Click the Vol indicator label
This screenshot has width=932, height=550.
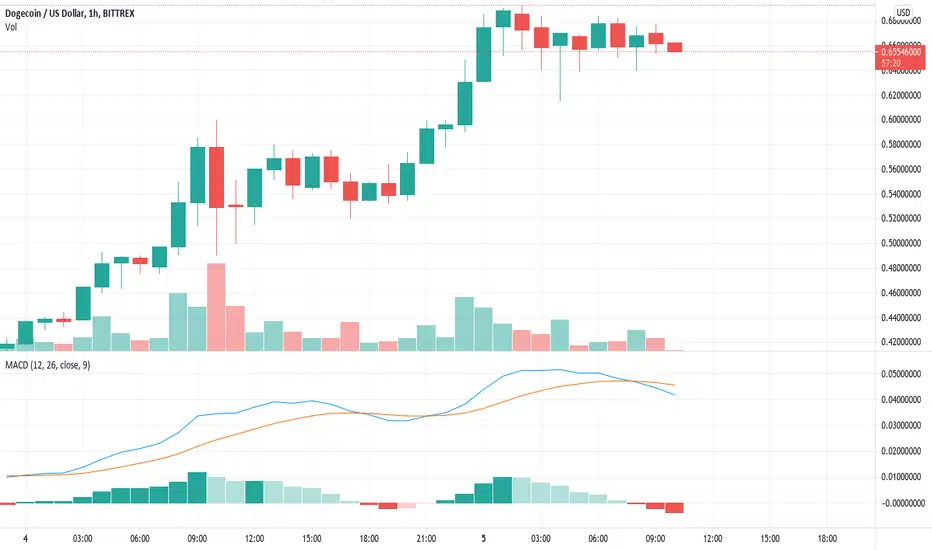(x=11, y=27)
